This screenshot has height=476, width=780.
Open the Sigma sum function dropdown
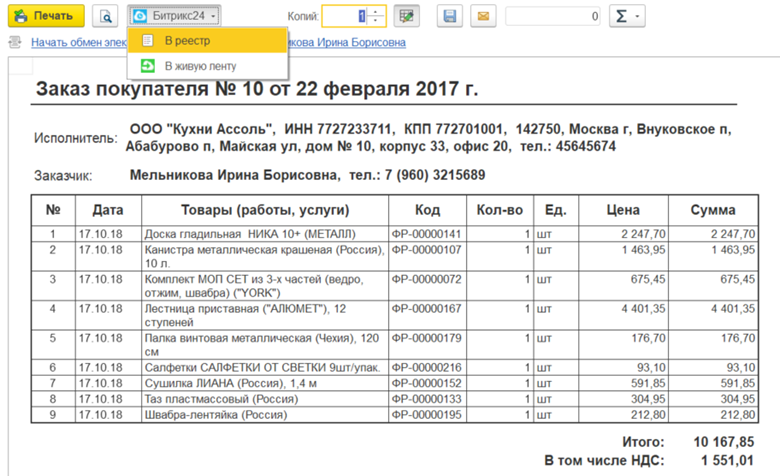tap(626, 16)
